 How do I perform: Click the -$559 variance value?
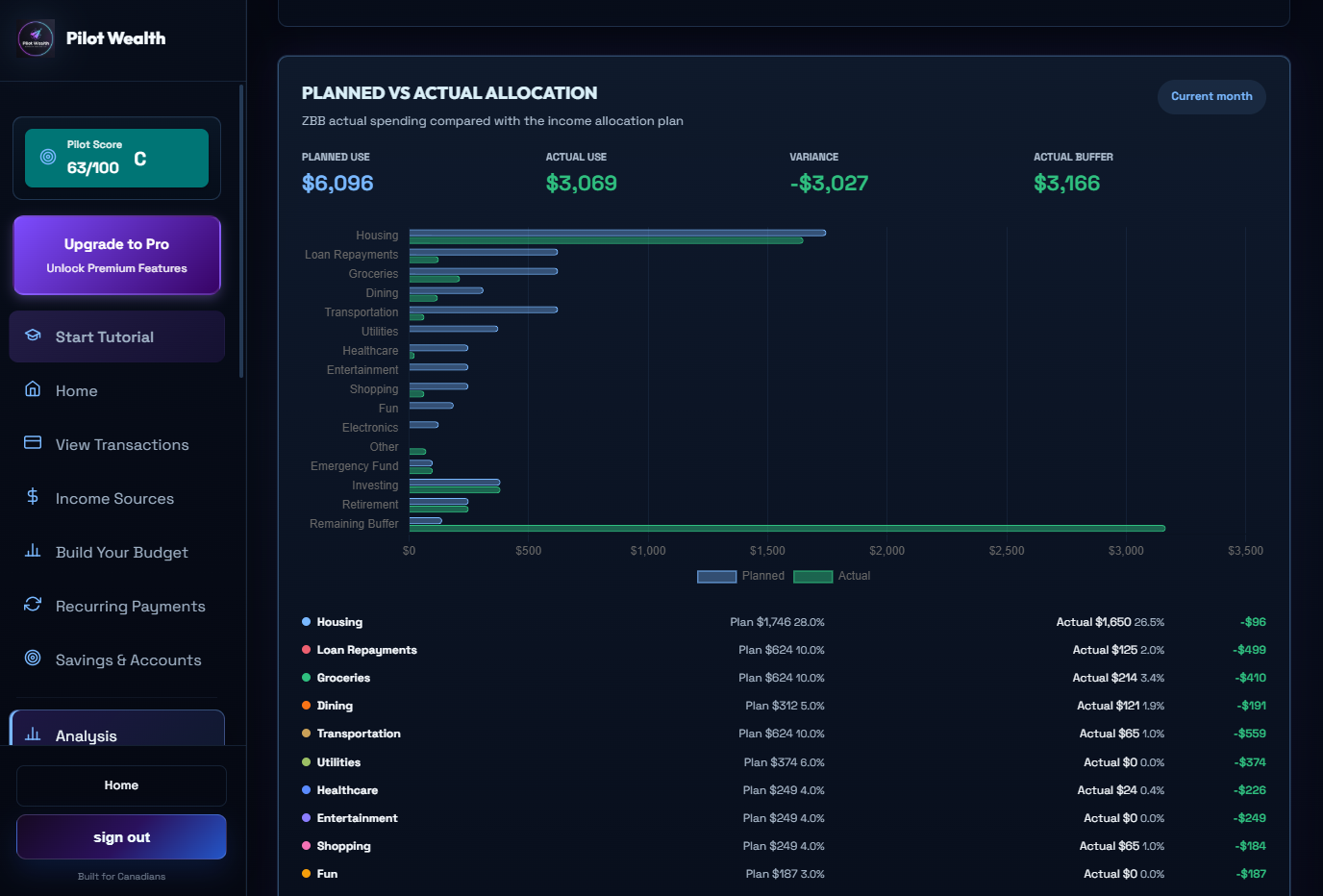[1250, 734]
